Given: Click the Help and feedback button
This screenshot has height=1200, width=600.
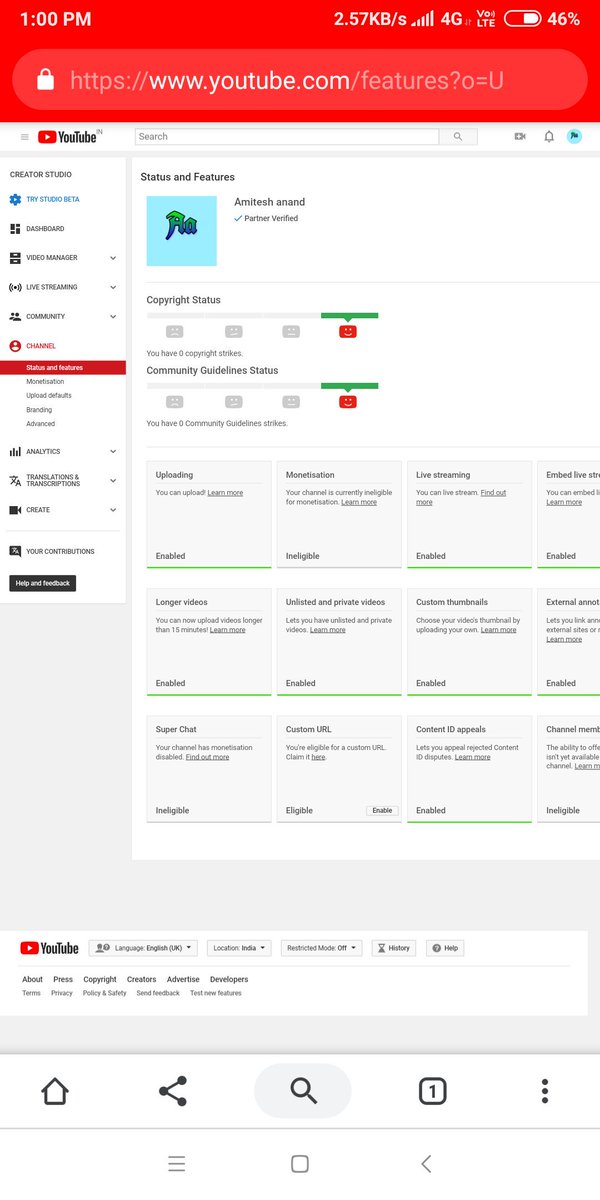Looking at the screenshot, I should pyautogui.click(x=43, y=583).
